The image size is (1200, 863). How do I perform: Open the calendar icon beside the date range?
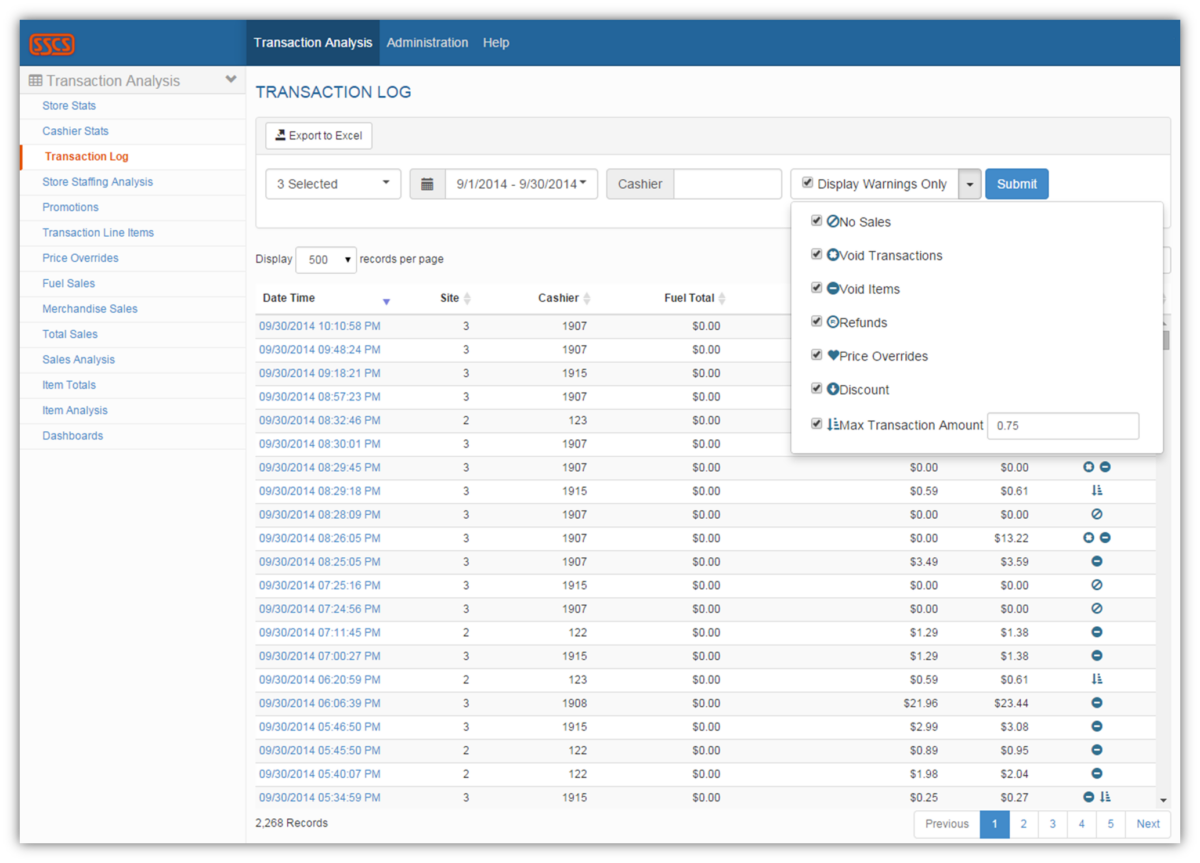point(427,183)
